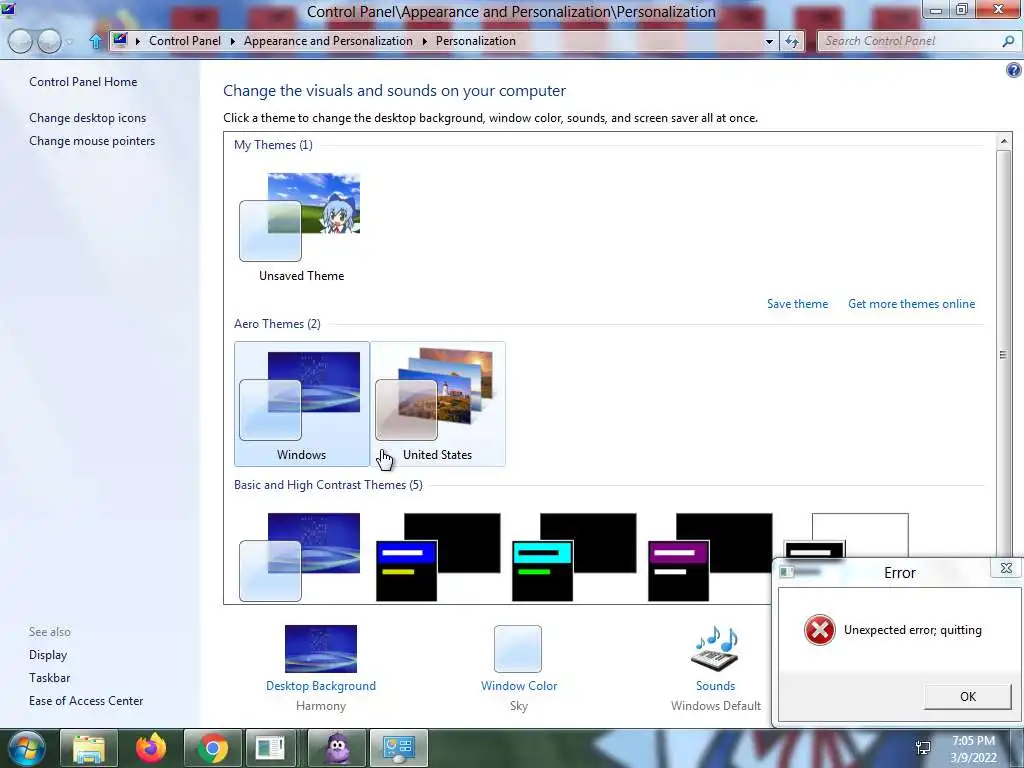Image resolution: width=1024 pixels, height=768 pixels.
Task: Expand the arrow after Control Panel breadcrumb
Action: click(x=232, y=41)
